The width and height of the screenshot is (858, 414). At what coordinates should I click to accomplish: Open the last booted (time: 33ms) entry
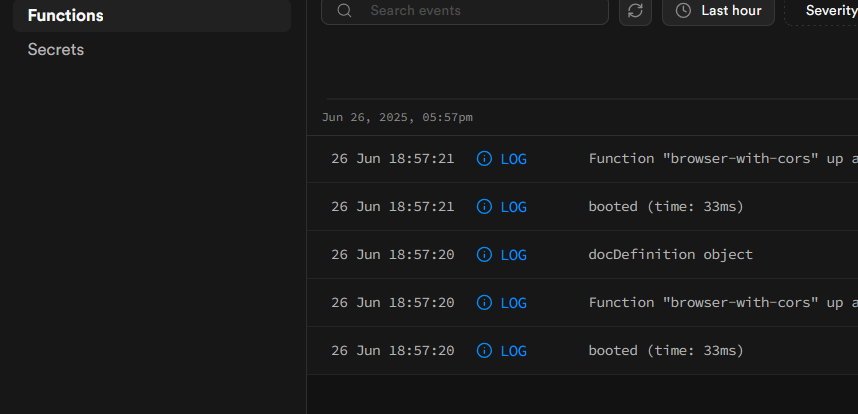point(666,351)
